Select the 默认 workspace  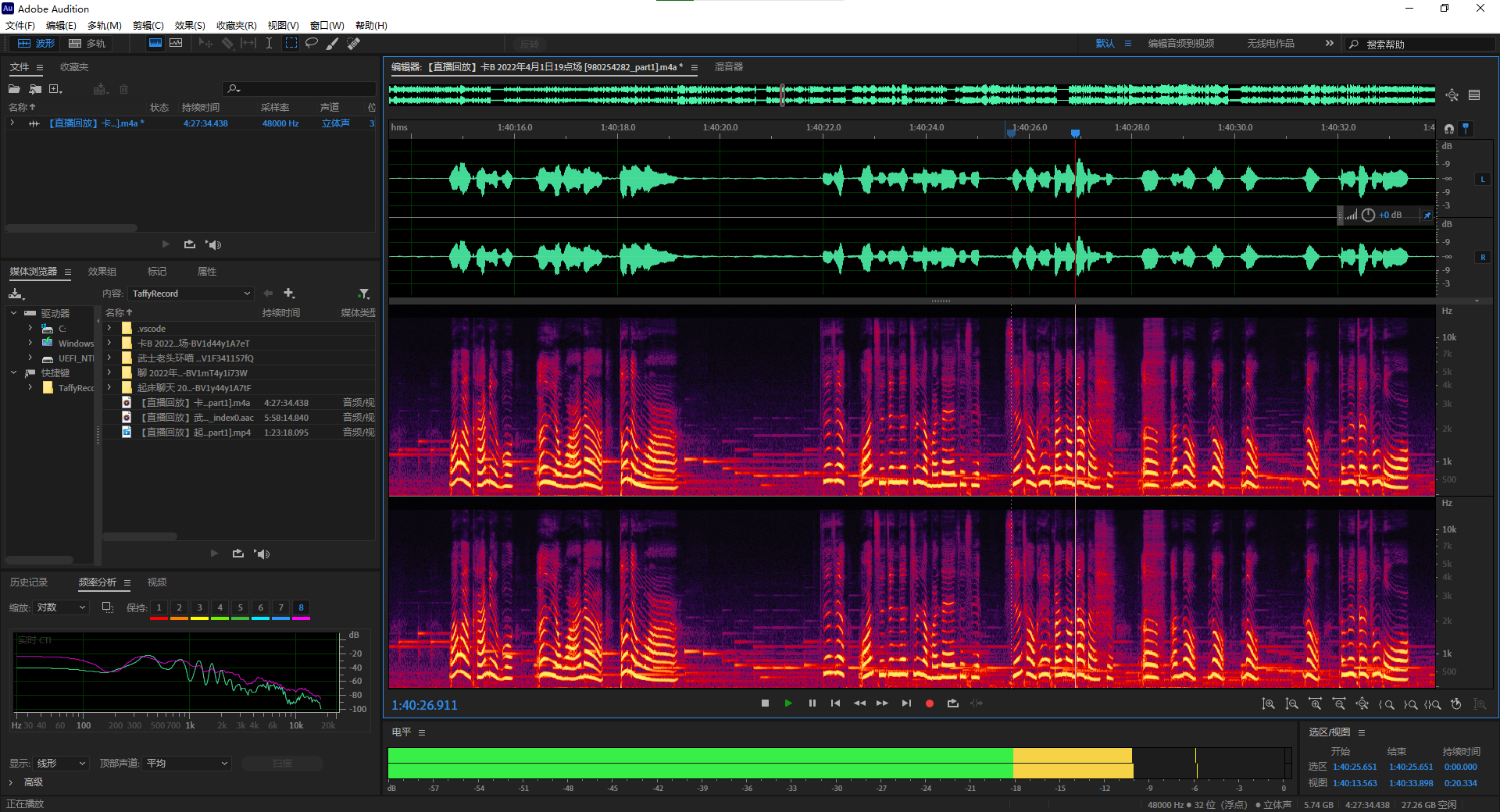pyautogui.click(x=1105, y=44)
